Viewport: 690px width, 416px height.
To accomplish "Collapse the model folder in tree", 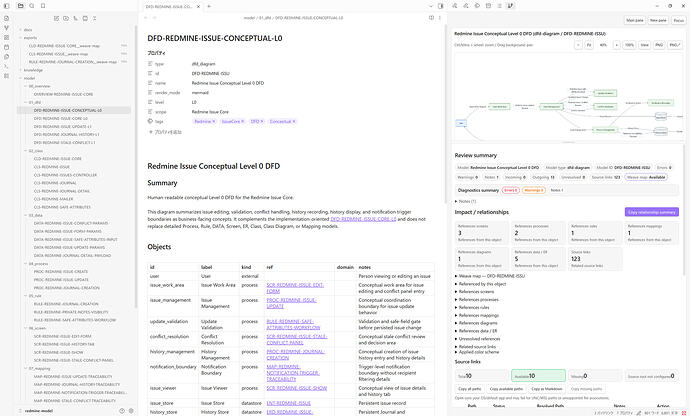I will click(x=27, y=78).
